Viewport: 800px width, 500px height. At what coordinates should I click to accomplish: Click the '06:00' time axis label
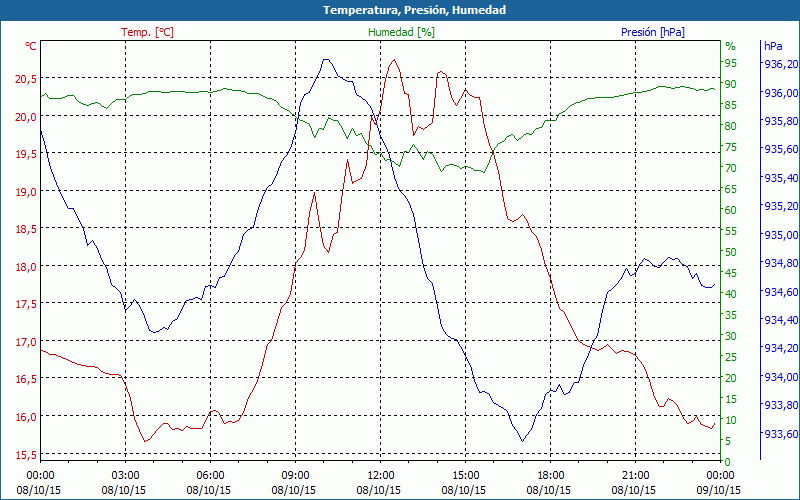210,476
